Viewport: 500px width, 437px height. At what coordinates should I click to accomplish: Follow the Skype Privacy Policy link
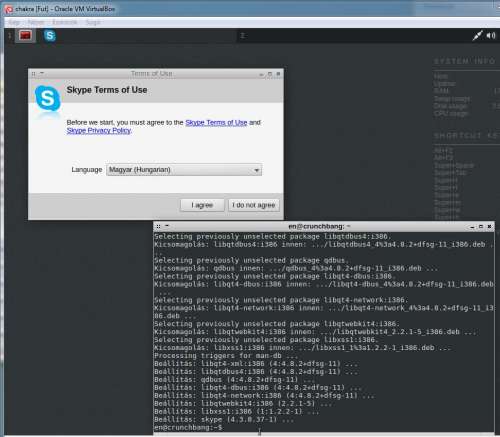click(99, 131)
